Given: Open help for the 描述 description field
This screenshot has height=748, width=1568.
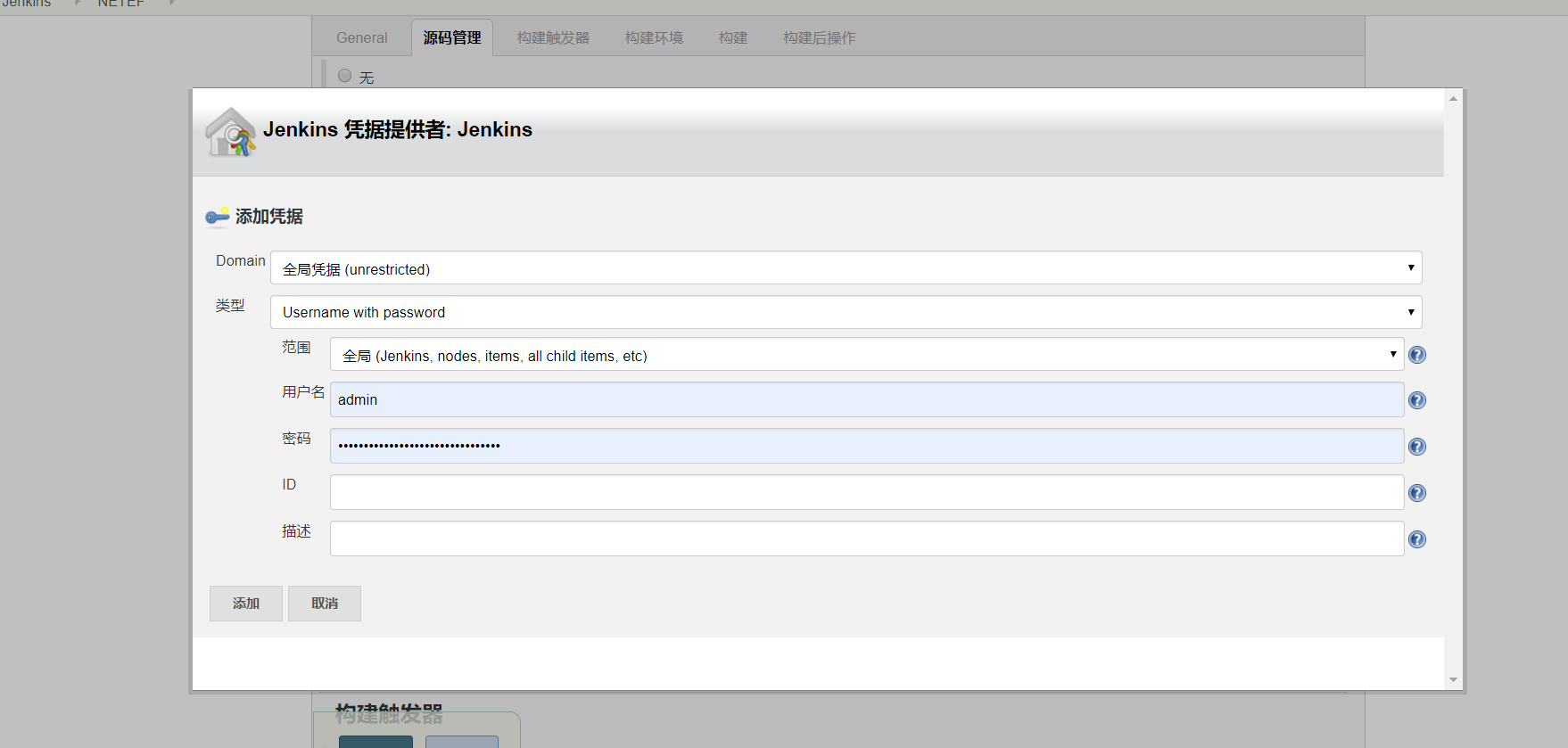Looking at the screenshot, I should [x=1417, y=539].
